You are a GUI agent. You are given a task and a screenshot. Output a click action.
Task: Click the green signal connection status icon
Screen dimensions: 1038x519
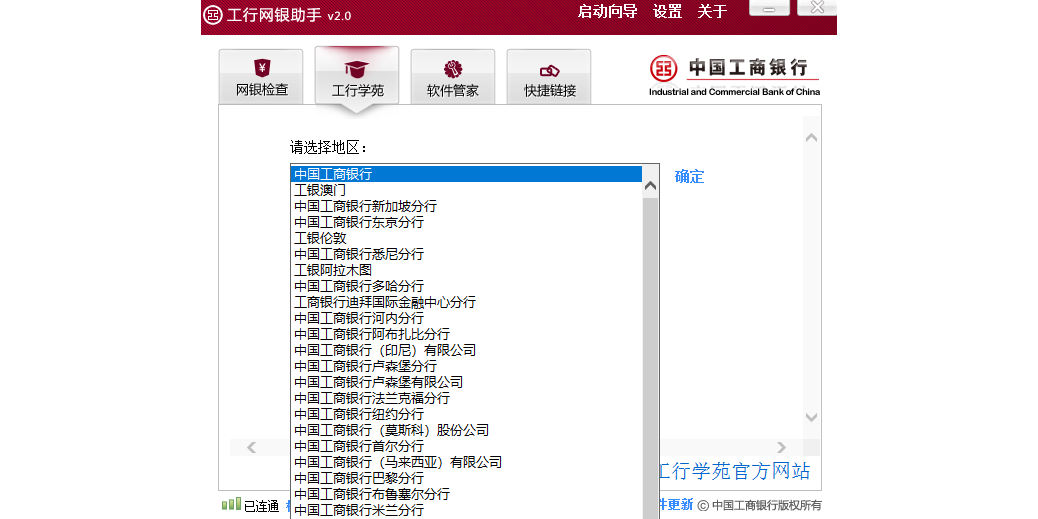tap(231, 504)
